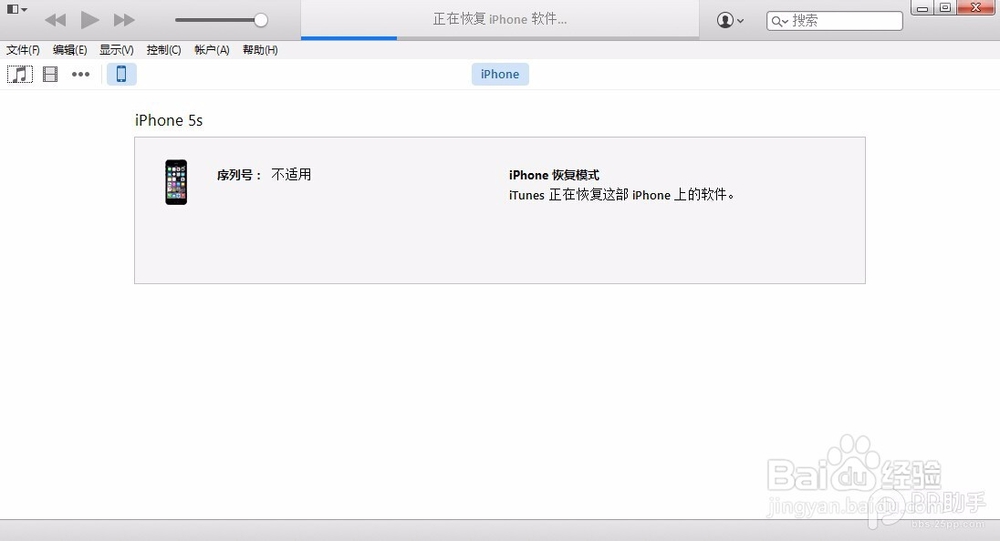This screenshot has height=541, width=1000.
Task: Minimize the iTunes window
Action: click(x=922, y=8)
